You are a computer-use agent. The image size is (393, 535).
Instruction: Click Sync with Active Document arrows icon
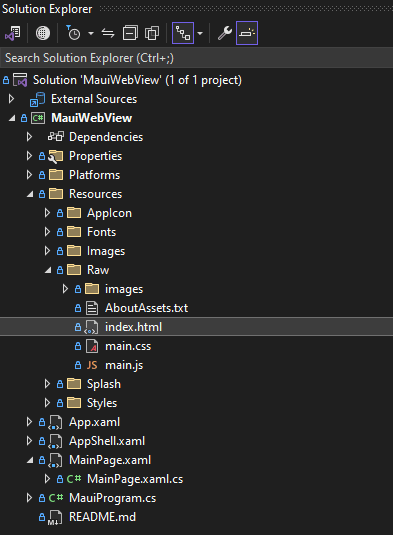coord(108,33)
